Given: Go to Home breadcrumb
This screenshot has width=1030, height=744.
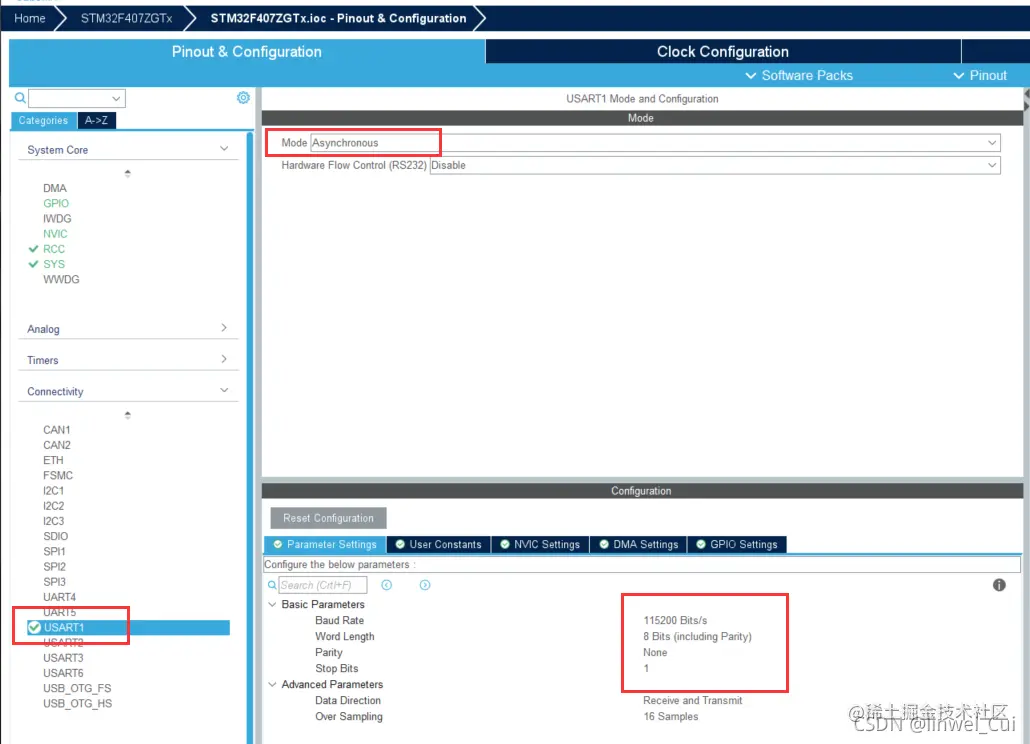Looking at the screenshot, I should pyautogui.click(x=30, y=18).
